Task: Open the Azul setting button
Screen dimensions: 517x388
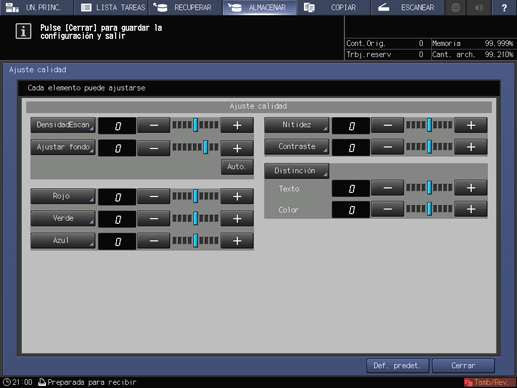Action: point(63,240)
